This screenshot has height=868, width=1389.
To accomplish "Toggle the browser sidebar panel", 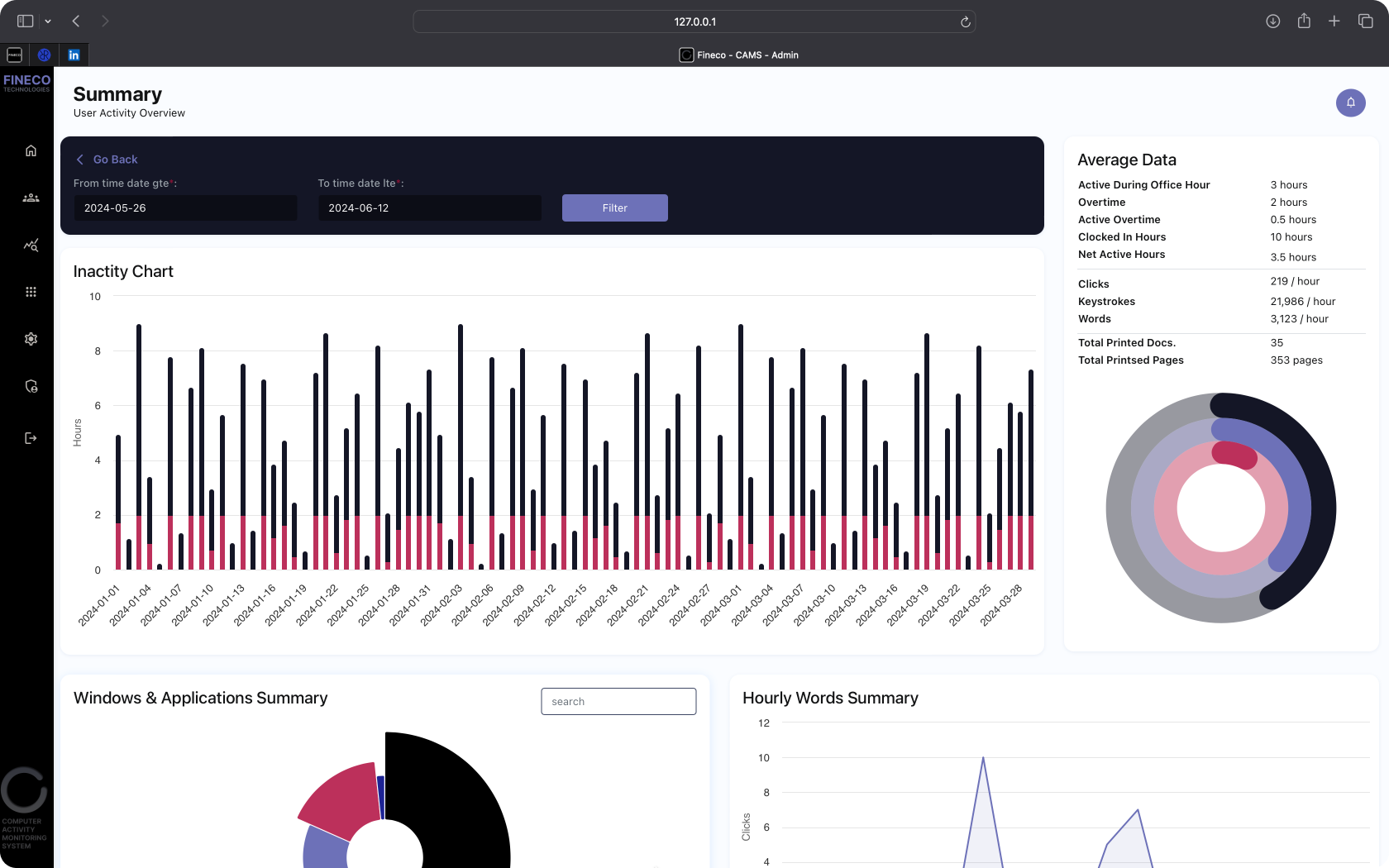I will click(25, 21).
